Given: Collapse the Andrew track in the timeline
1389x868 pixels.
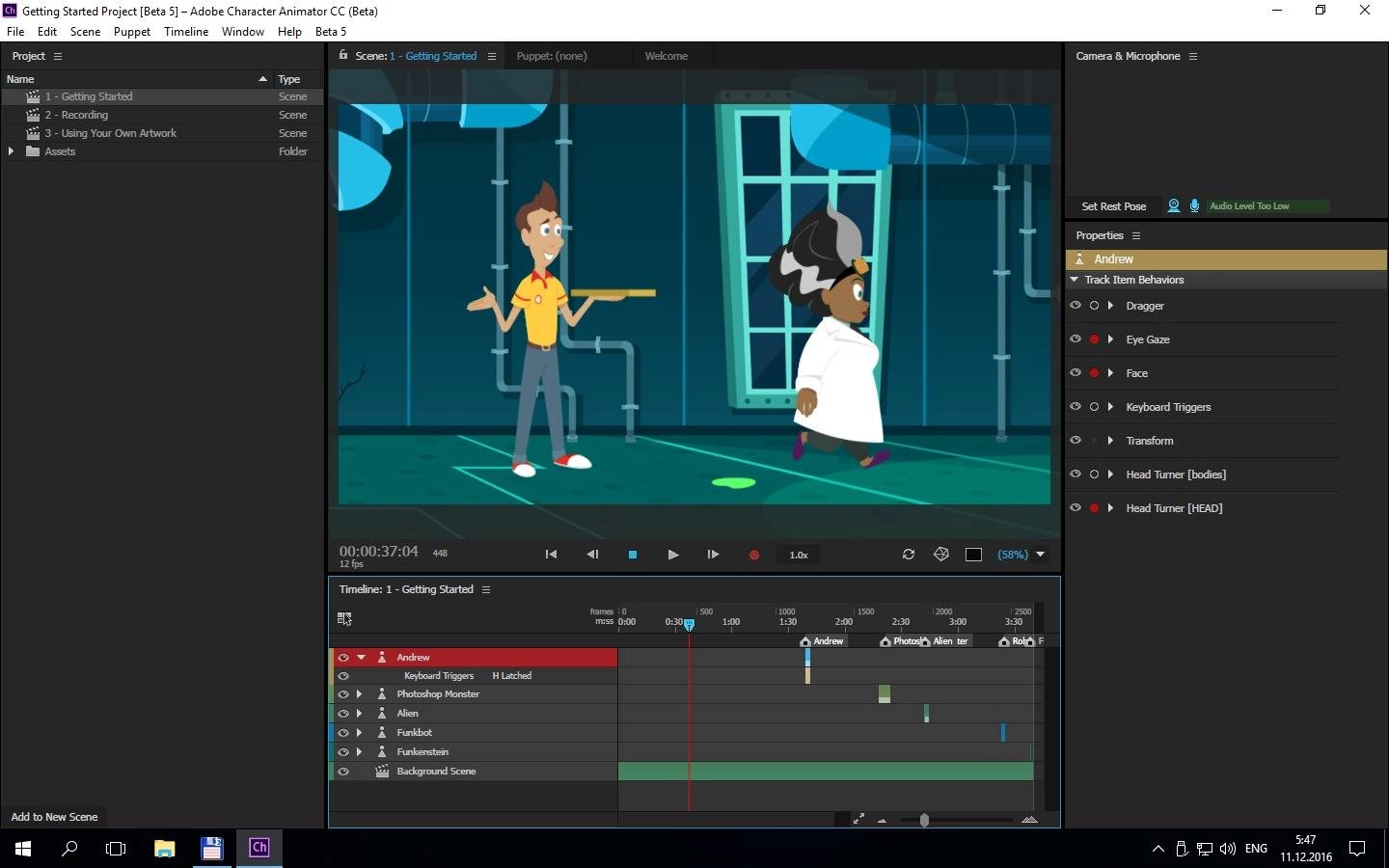Looking at the screenshot, I should pyautogui.click(x=362, y=657).
